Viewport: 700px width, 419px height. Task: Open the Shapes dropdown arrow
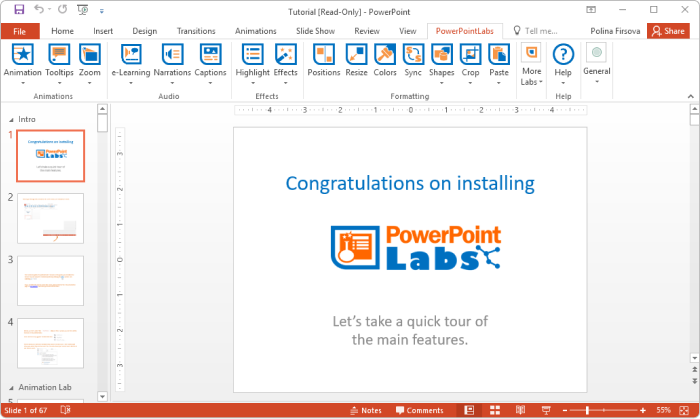(442, 83)
